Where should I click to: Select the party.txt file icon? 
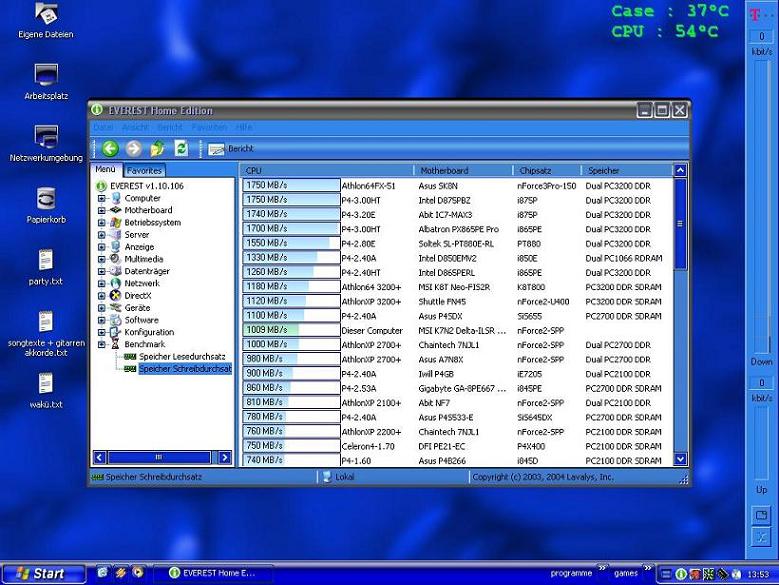tap(46, 267)
